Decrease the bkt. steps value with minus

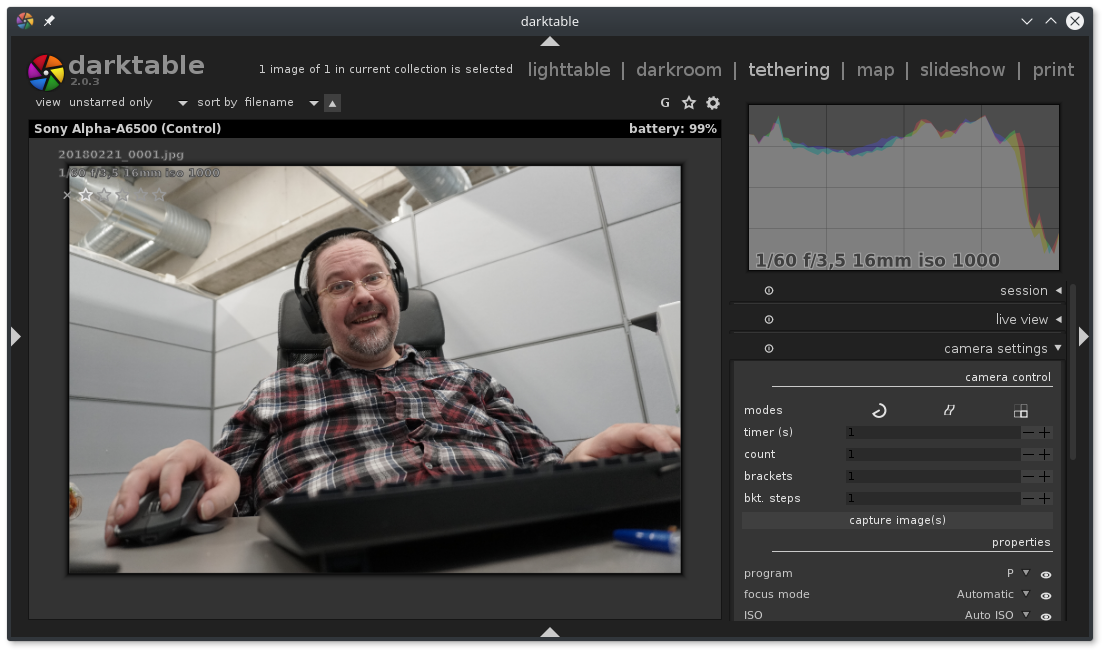[1028, 498]
